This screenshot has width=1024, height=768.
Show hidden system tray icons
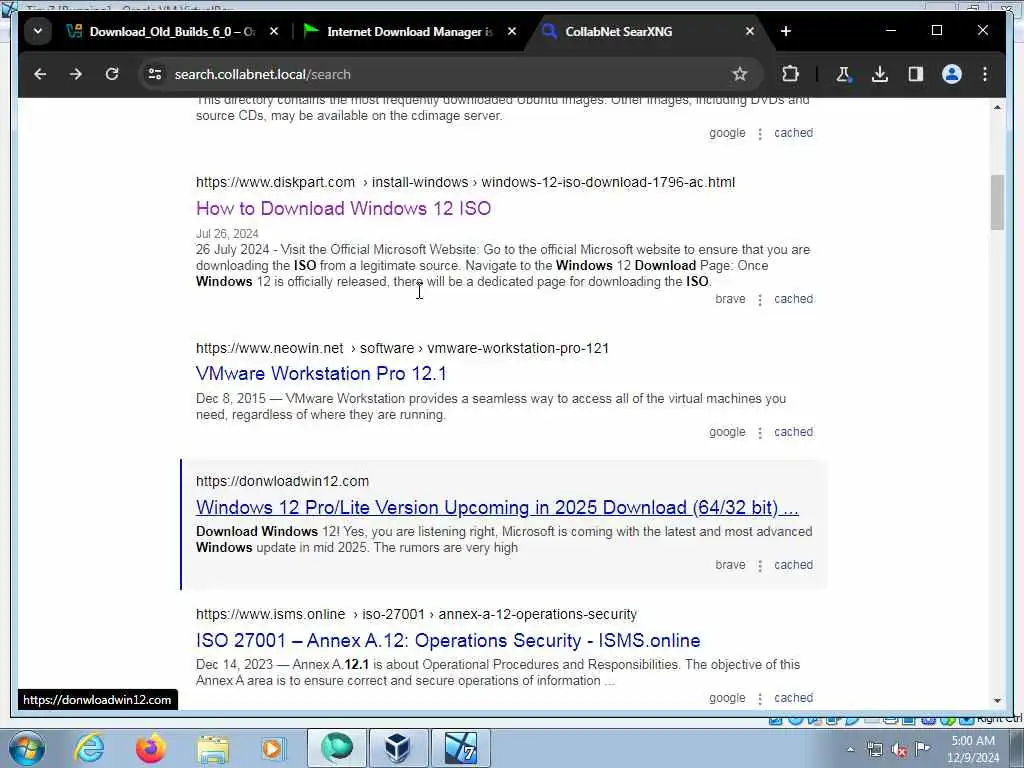pyautogui.click(x=850, y=750)
